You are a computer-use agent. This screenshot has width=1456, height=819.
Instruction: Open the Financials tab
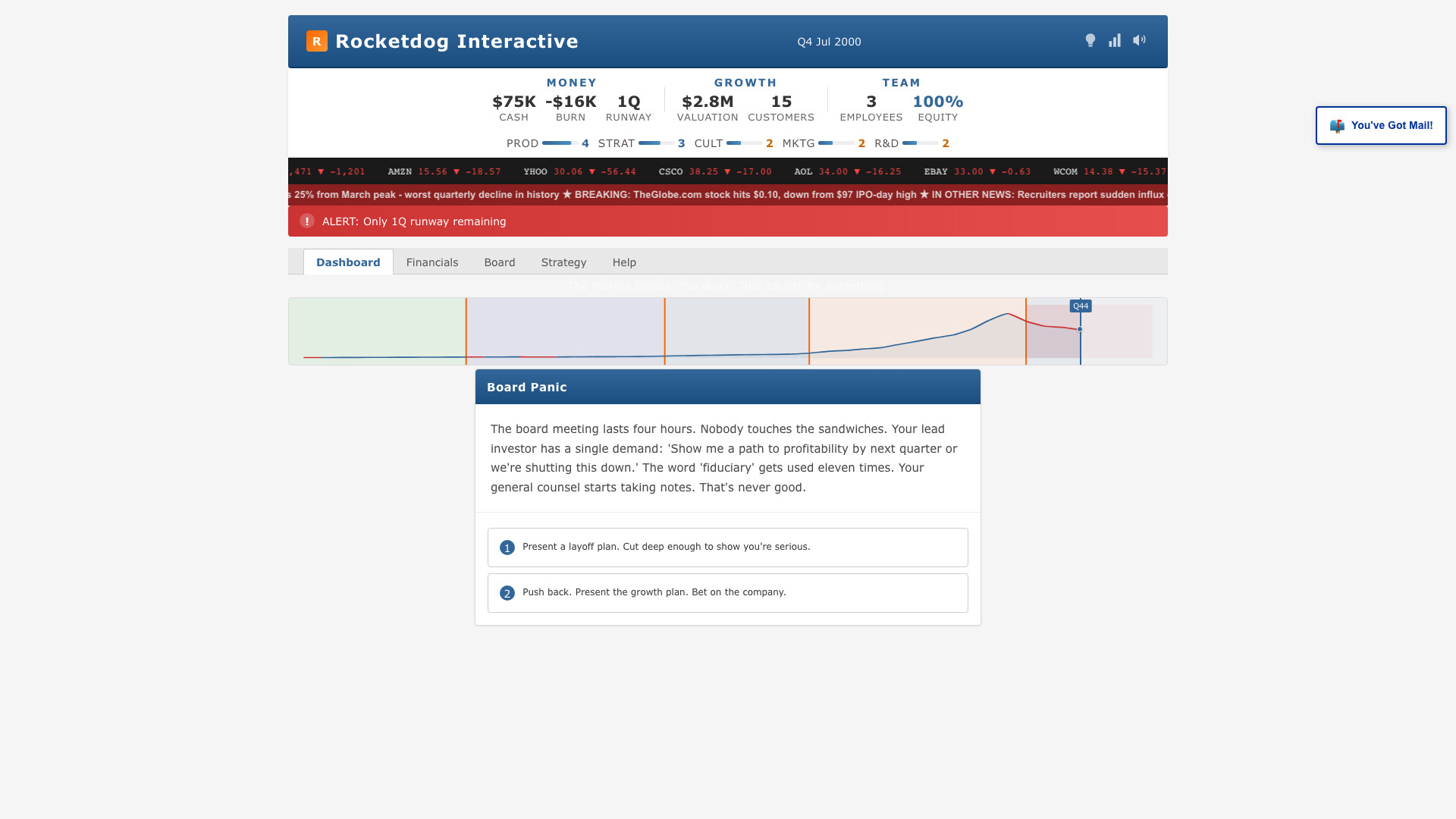[x=432, y=262]
